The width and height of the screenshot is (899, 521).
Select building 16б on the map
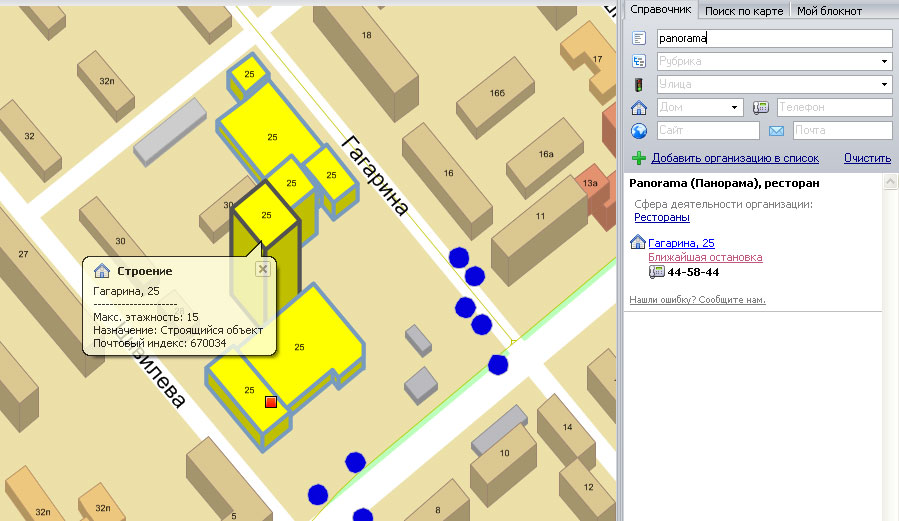497,93
